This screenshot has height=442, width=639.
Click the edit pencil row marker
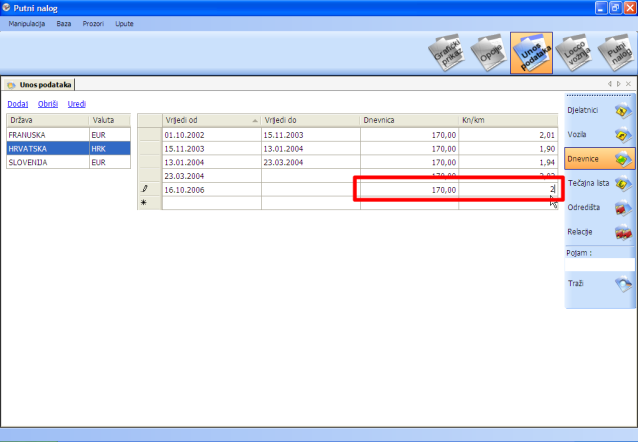[144, 189]
